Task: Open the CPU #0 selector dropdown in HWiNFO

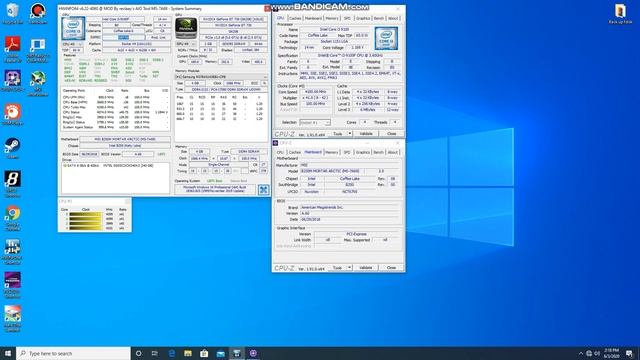Action: (72, 44)
